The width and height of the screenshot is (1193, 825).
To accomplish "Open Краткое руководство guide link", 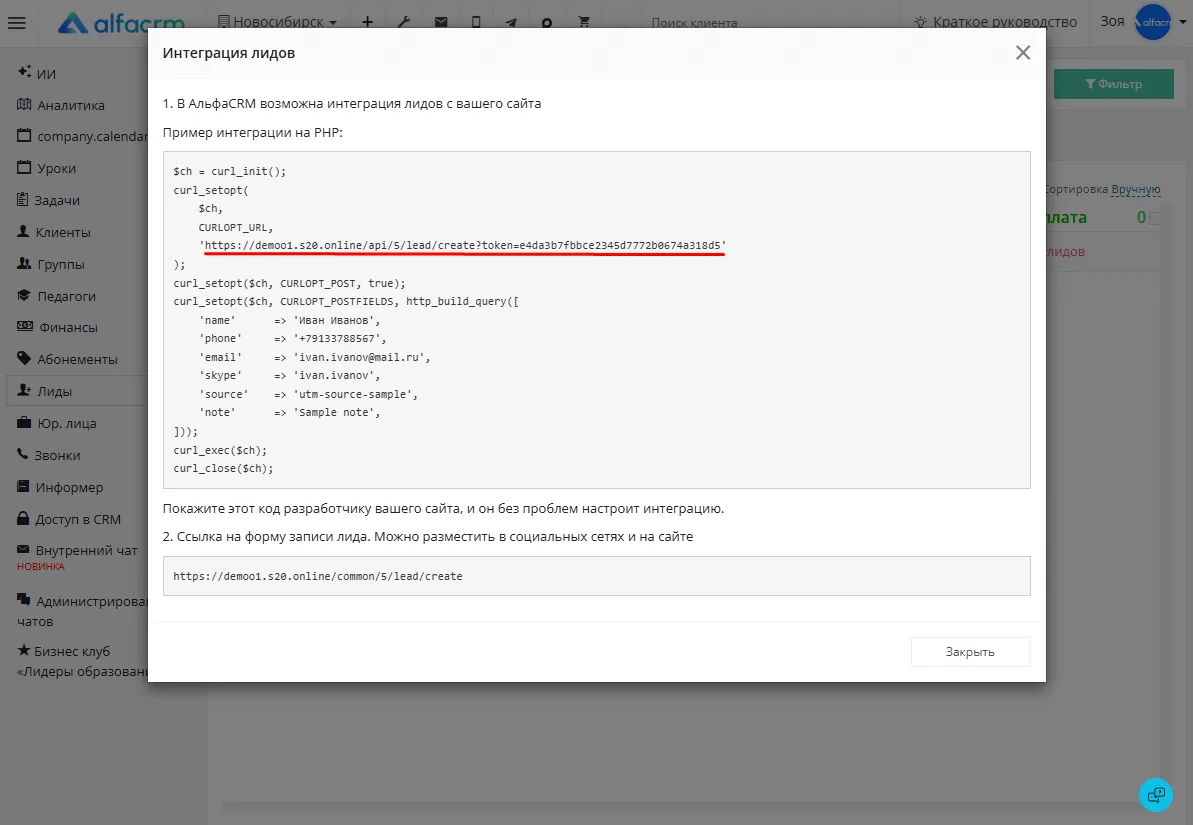I will [996, 22].
